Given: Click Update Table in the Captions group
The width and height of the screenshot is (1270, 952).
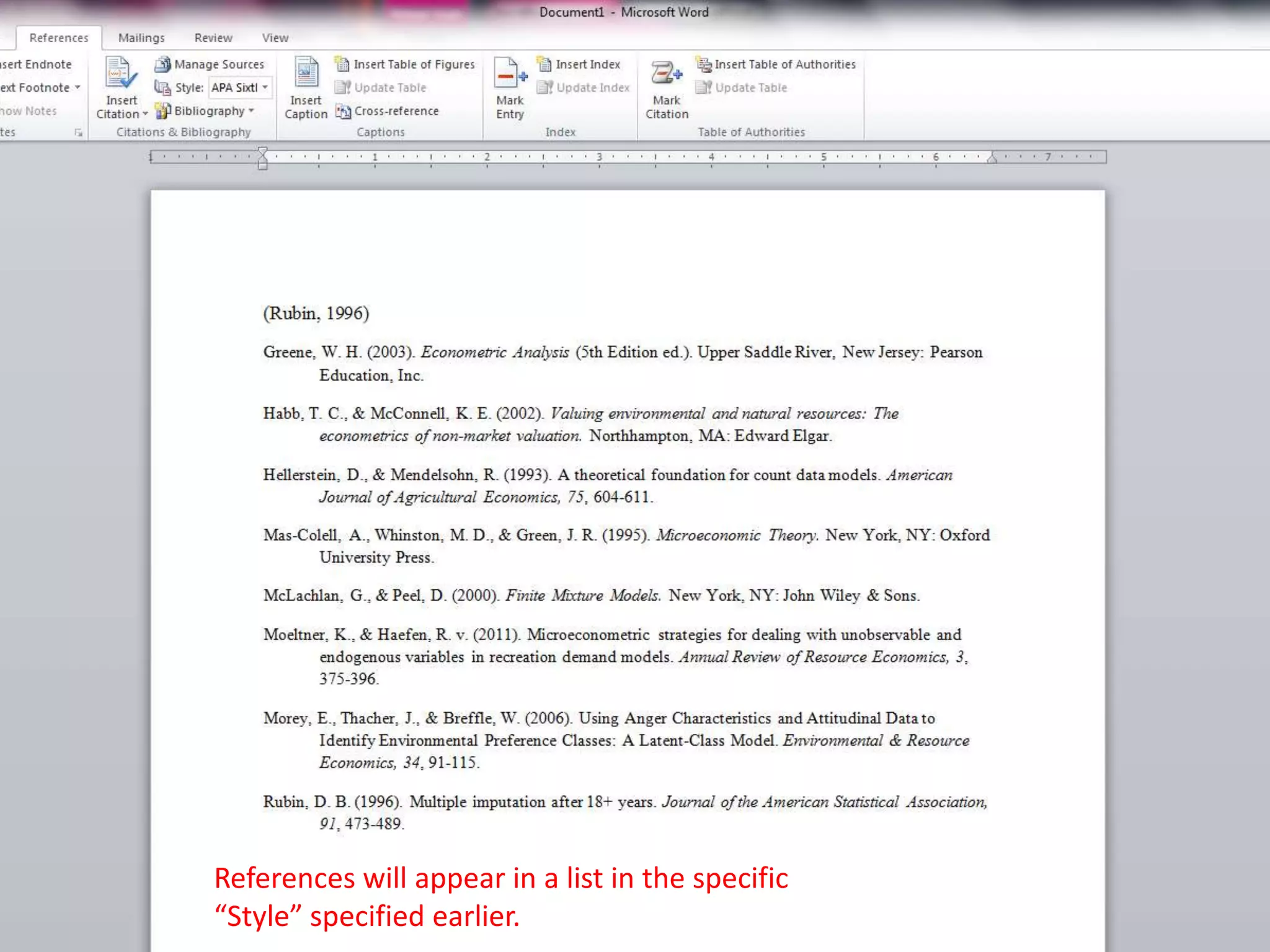Looking at the screenshot, I should pos(381,87).
